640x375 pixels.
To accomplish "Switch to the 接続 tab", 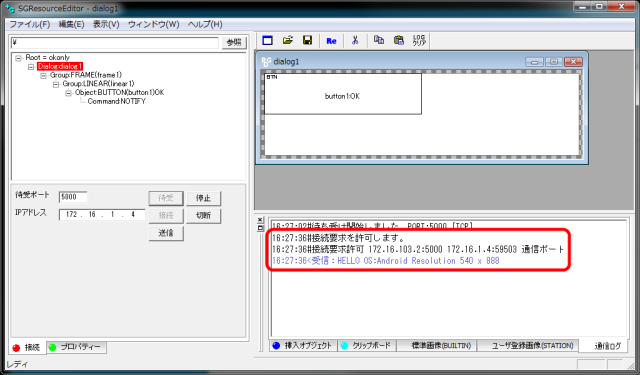I will (27, 348).
